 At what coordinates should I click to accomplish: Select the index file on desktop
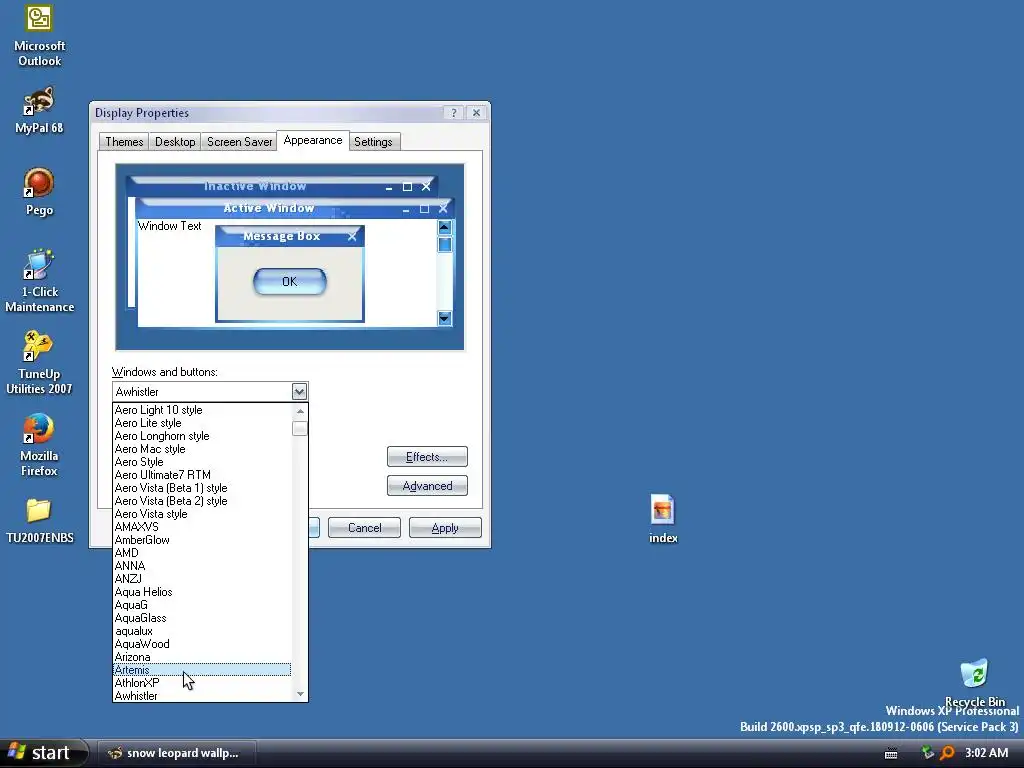pyautogui.click(x=663, y=519)
